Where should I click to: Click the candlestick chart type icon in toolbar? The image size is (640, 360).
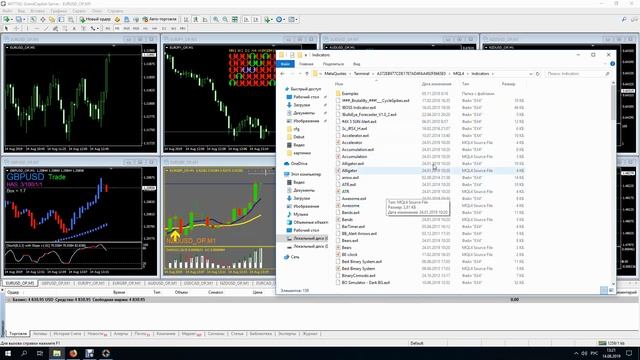[x=196, y=20]
